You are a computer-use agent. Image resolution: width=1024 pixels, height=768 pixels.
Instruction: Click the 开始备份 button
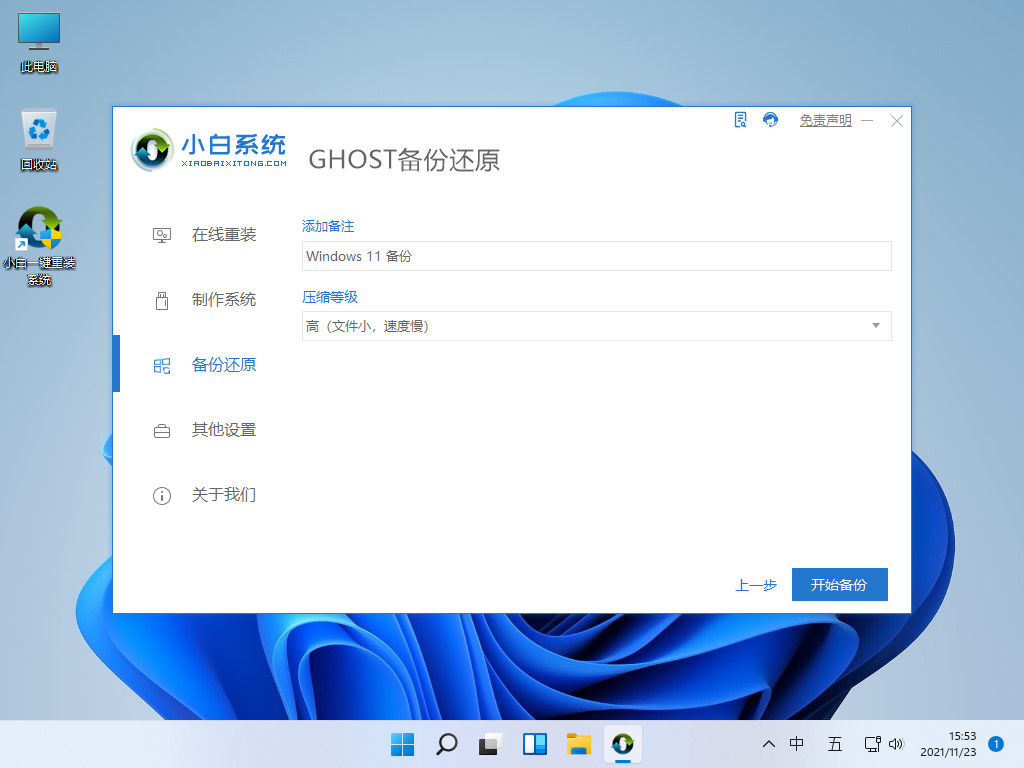tap(839, 585)
